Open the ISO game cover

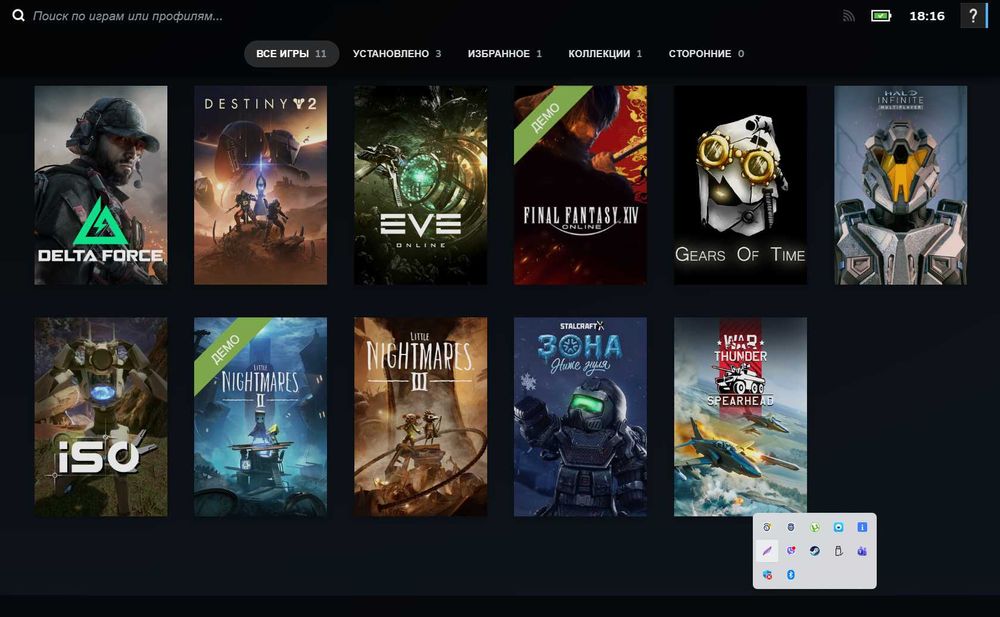(101, 417)
